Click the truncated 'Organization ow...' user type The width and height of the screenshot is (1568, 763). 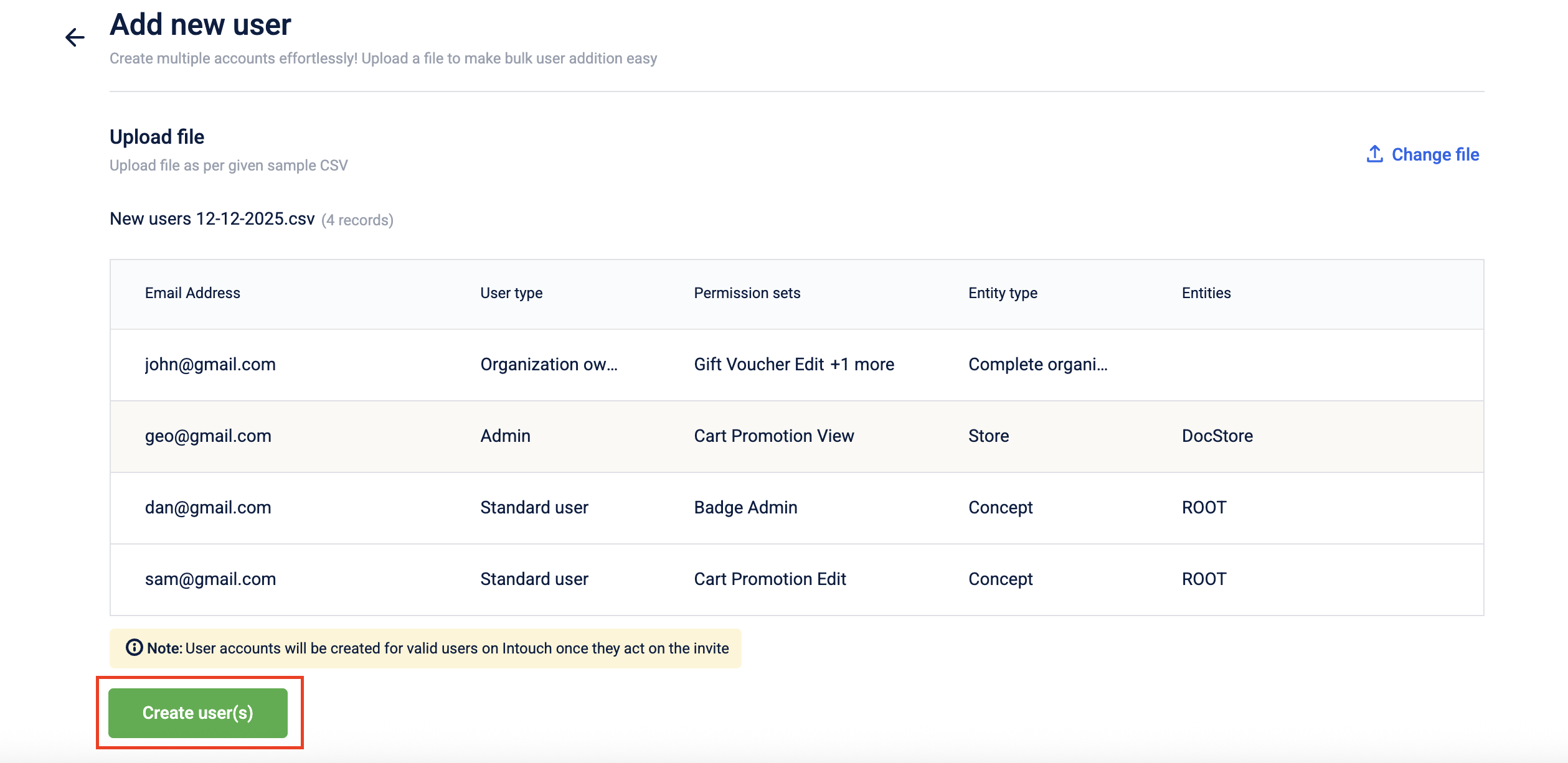(x=548, y=365)
